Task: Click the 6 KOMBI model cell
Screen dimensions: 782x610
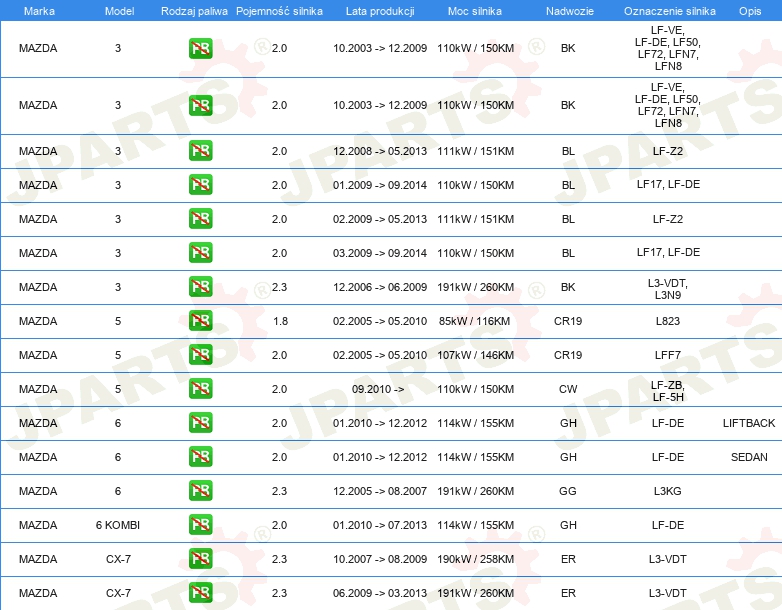Action: (118, 525)
